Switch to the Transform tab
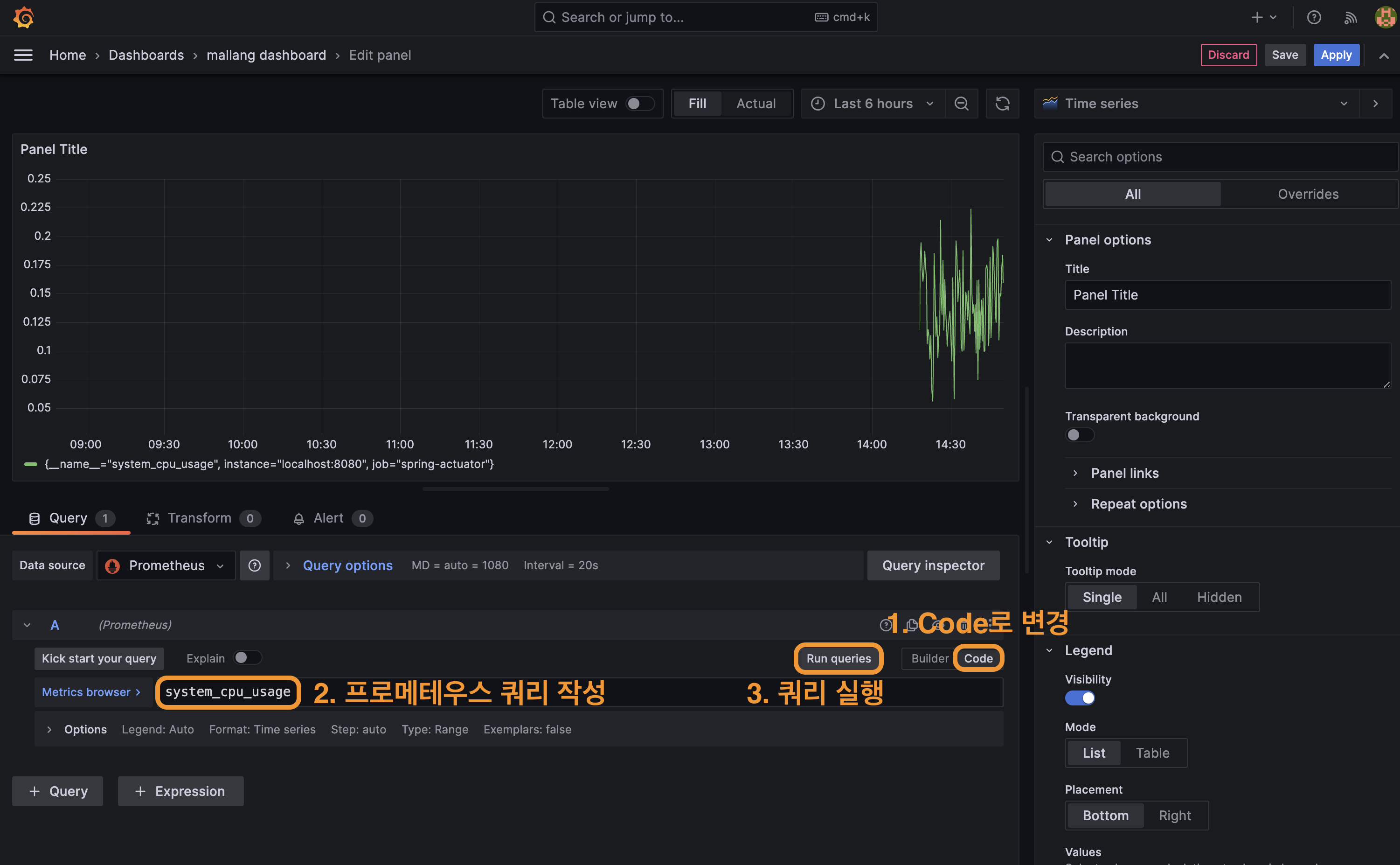Image resolution: width=1400 pixels, height=865 pixels. tap(200, 518)
